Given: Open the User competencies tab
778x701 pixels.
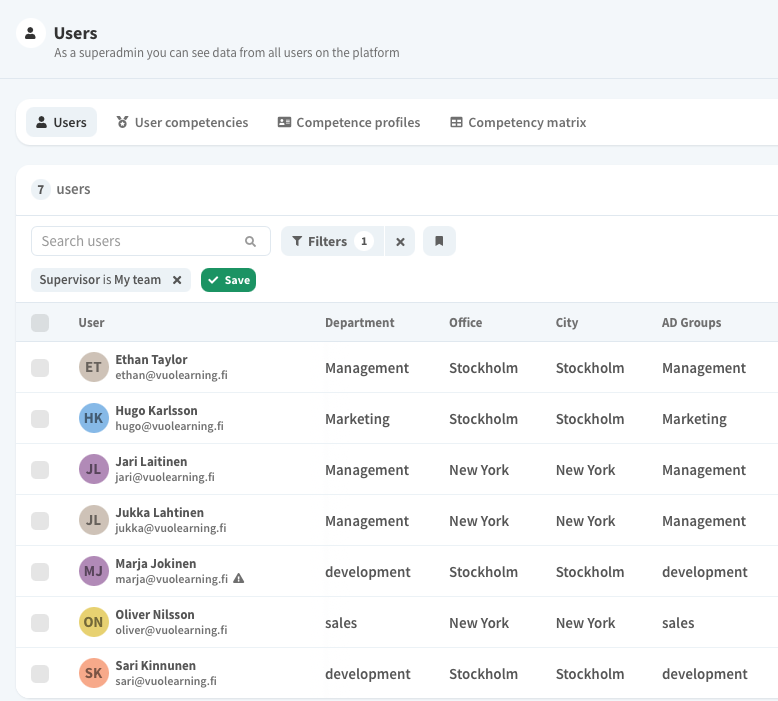Looking at the screenshot, I should pos(182,123).
